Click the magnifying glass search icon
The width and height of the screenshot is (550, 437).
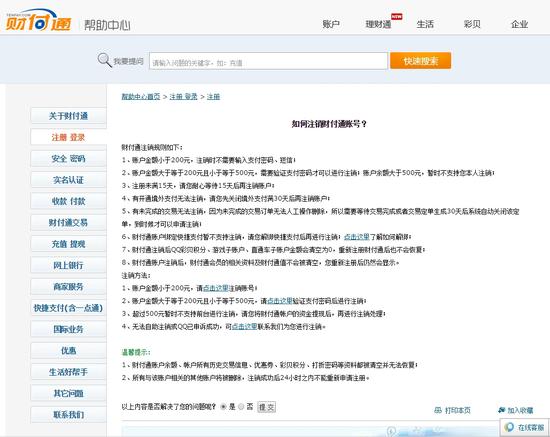click(104, 60)
